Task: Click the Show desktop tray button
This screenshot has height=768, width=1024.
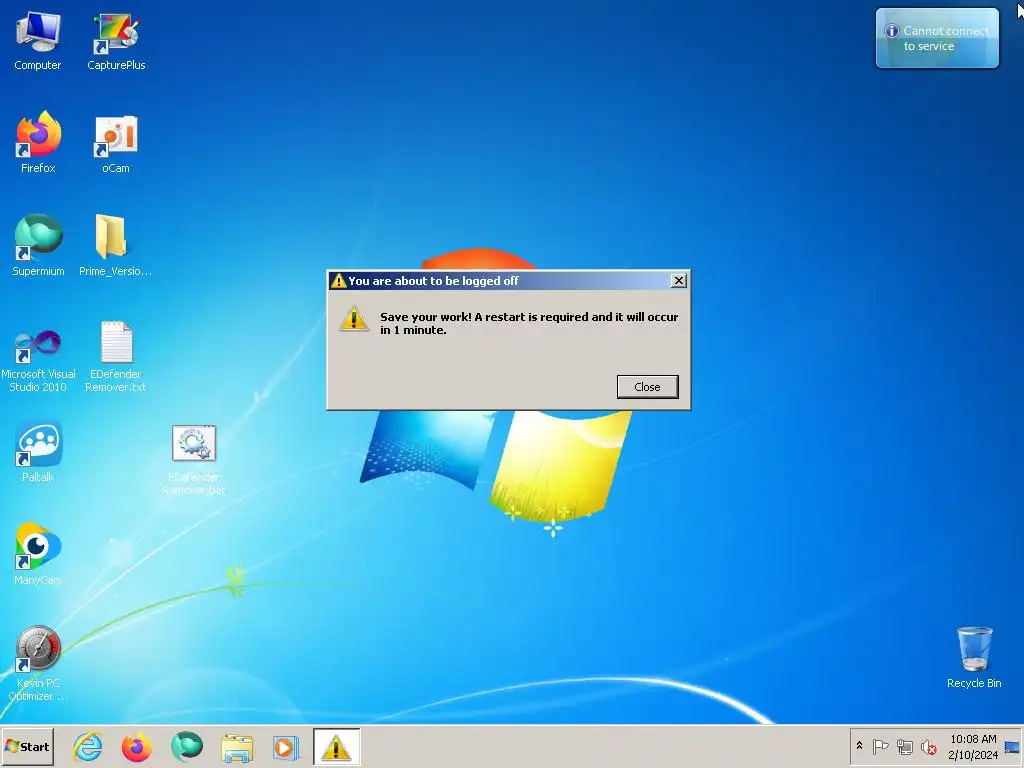Action: [1012, 746]
